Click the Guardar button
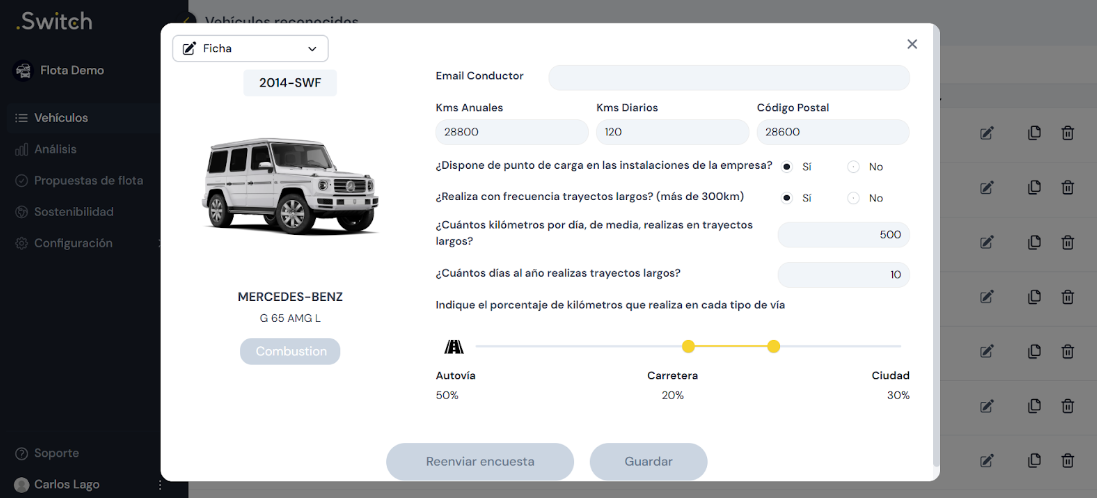This screenshot has width=1097, height=498. pos(648,462)
